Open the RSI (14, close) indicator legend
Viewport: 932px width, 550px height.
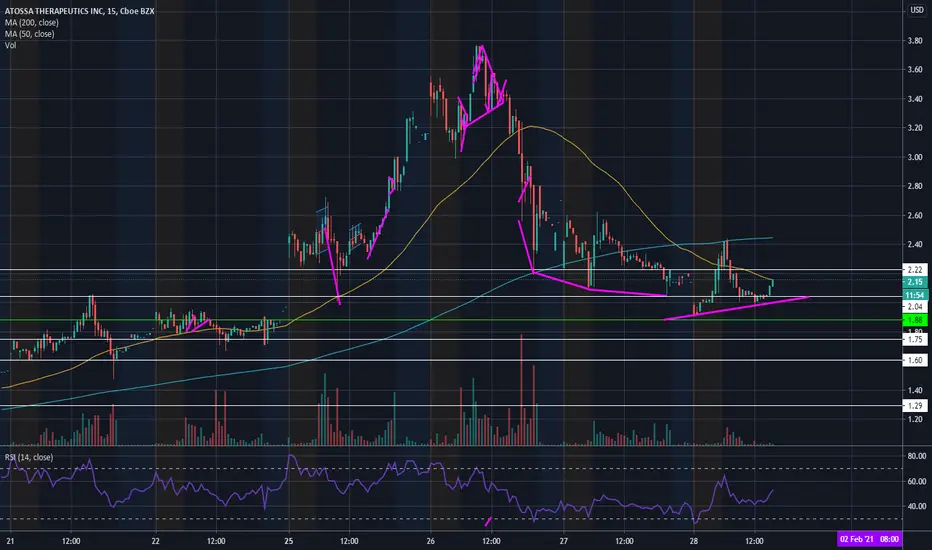point(29,457)
